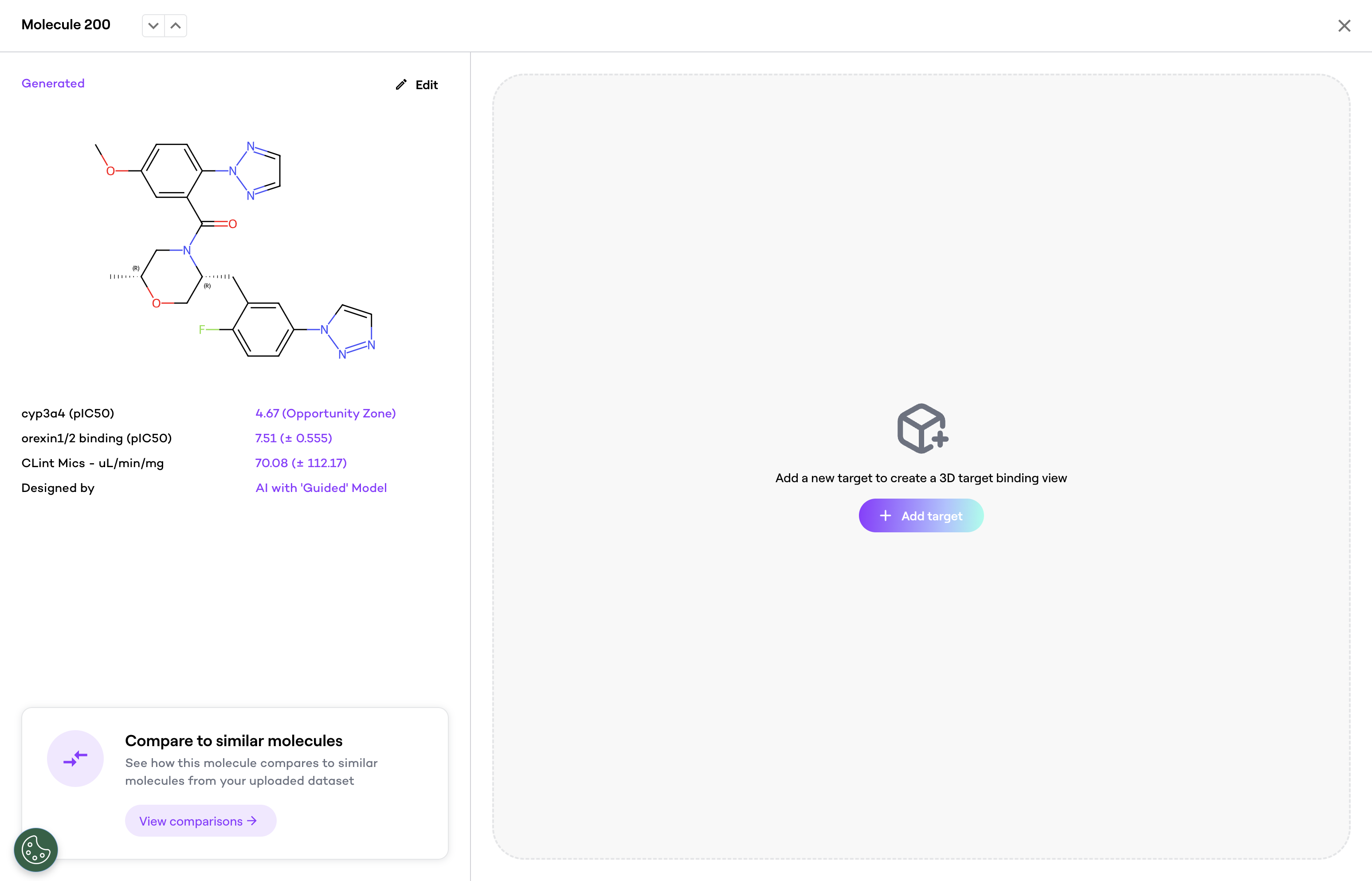Close the Molecule 200 panel
1372x881 pixels.
point(1344,26)
